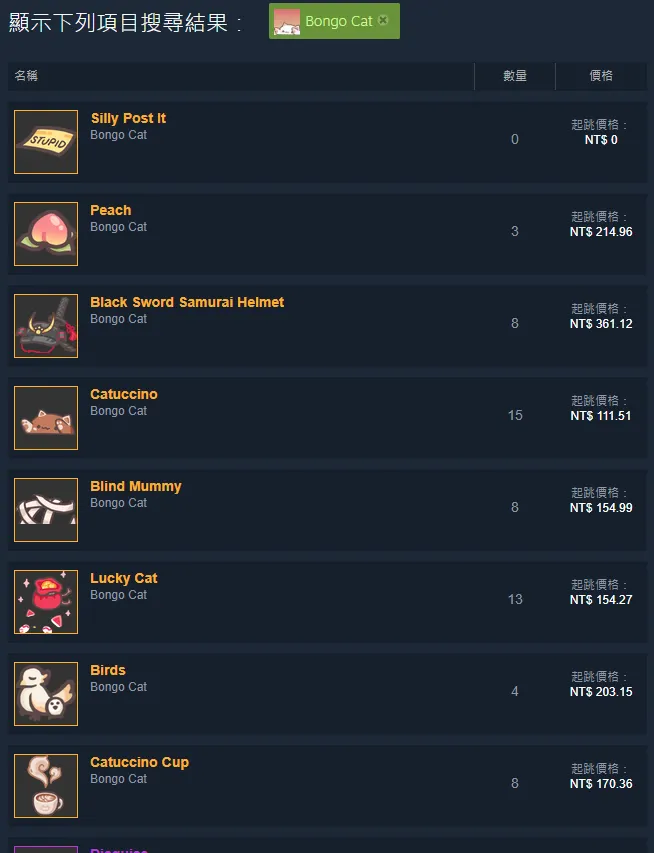The width and height of the screenshot is (654, 853).
Task: Remove the Bongo Cat filter tag
Action: click(x=383, y=21)
